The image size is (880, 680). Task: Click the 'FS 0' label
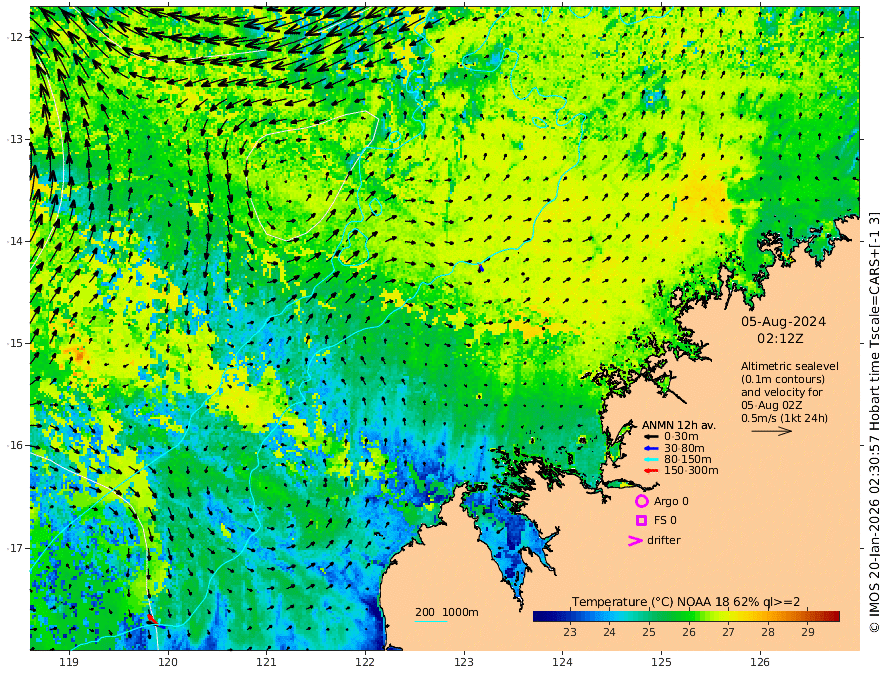665,521
